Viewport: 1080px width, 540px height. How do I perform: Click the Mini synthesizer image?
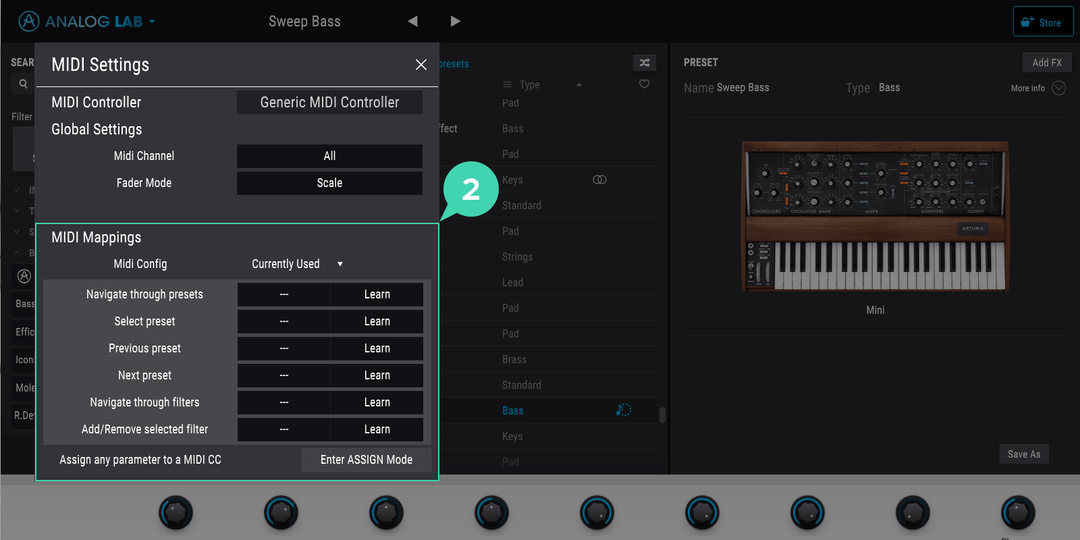point(875,216)
